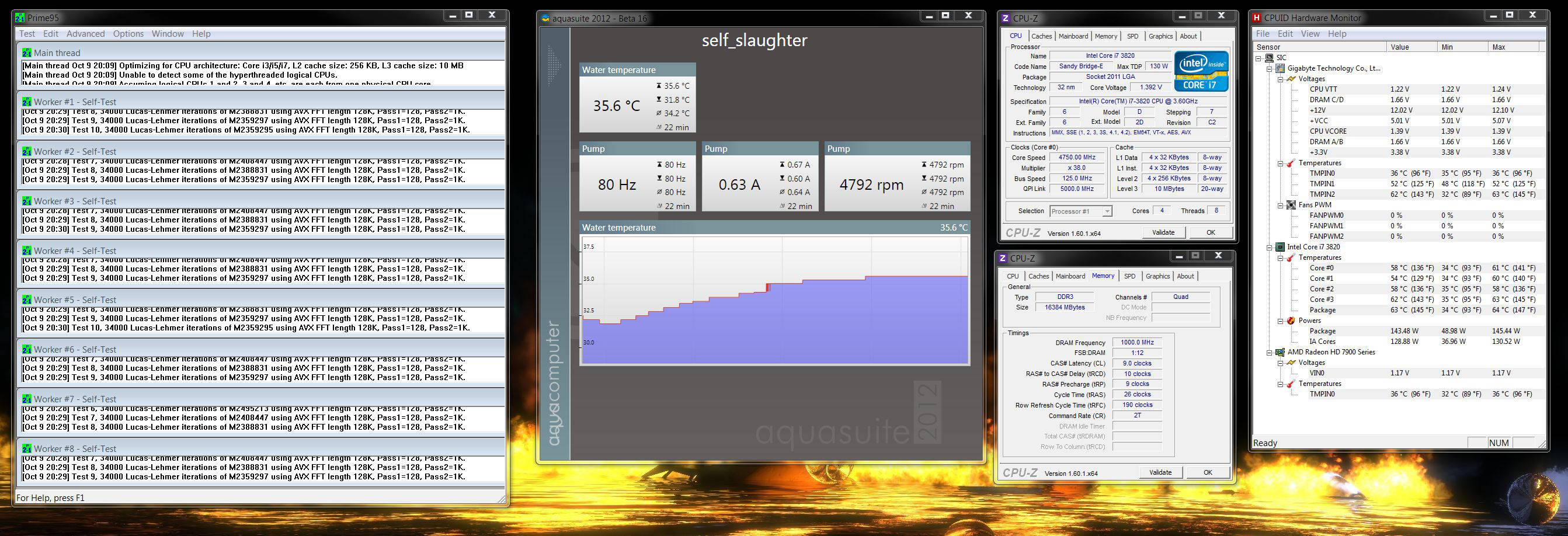Click the upper CPU-Z title bar icon
The image size is (1568, 536).
1006,18
